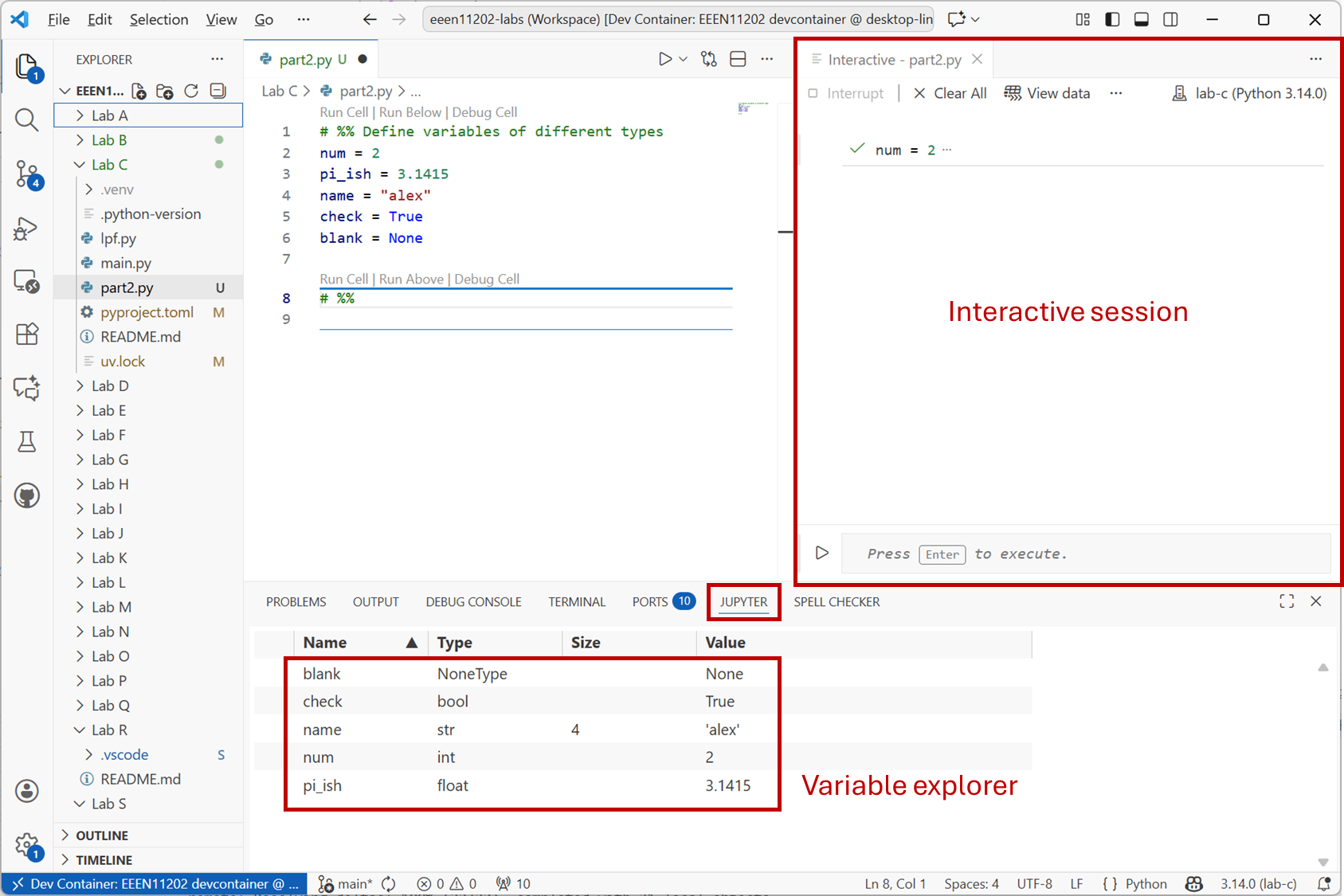Image resolution: width=1344 pixels, height=896 pixels.
Task: Expand the Lab D folder
Action: click(110, 386)
